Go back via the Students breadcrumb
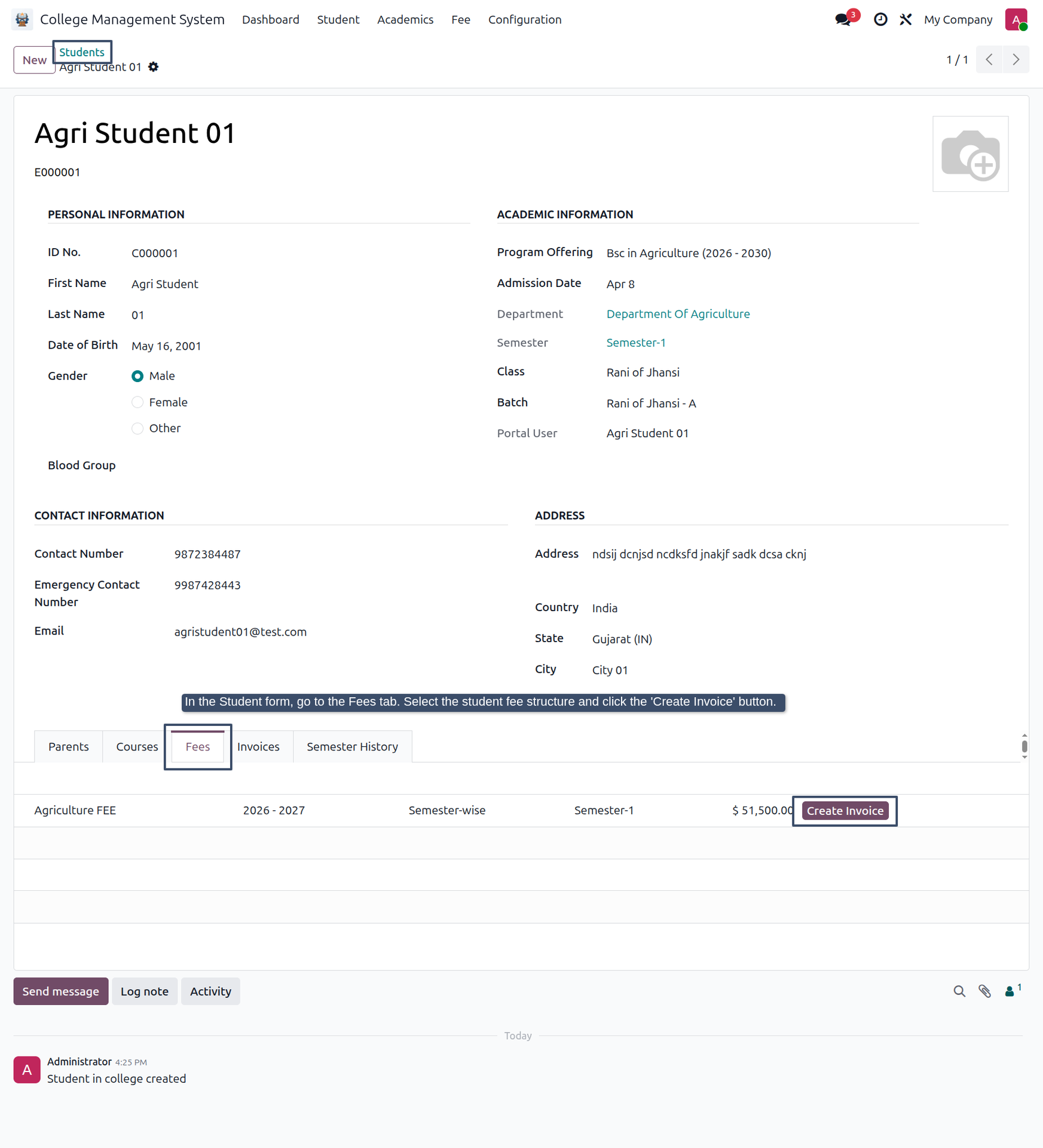1043x1148 pixels. [82, 52]
